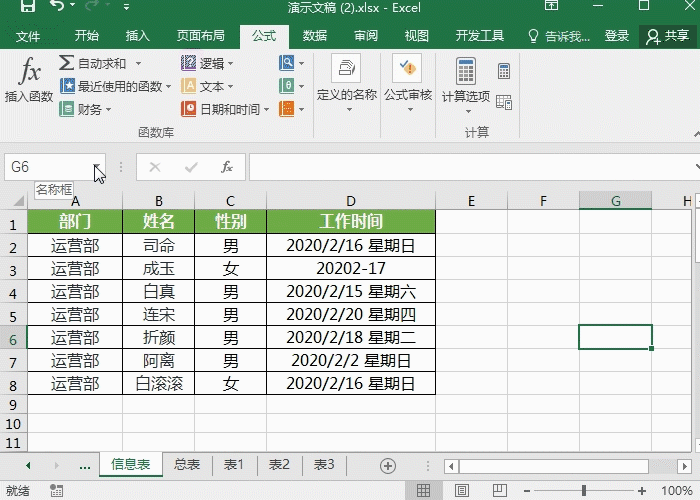Click the New Sheet plus icon
This screenshot has width=700, height=500.
coord(388,466)
